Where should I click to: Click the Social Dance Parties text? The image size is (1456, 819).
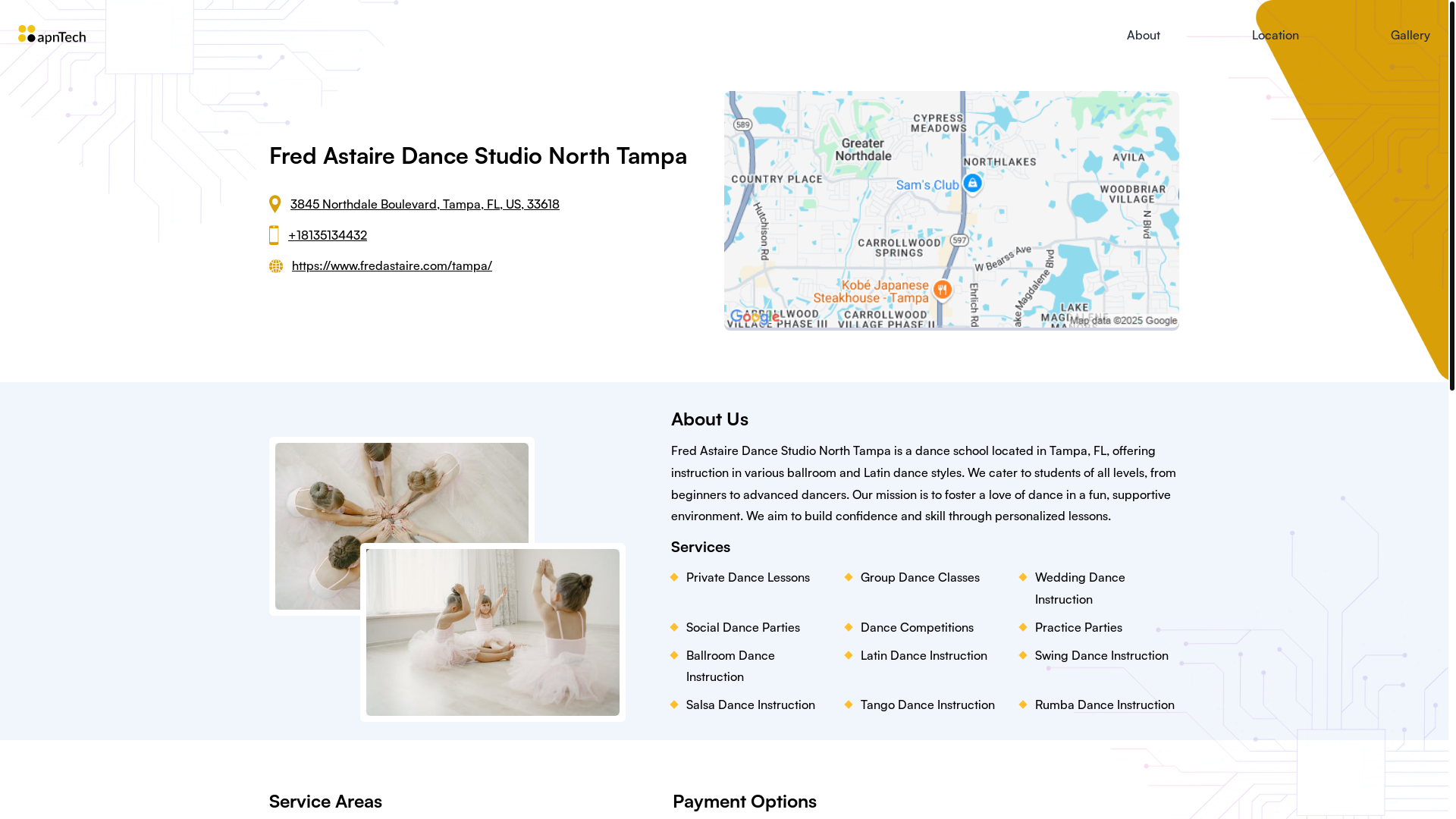pyautogui.click(x=742, y=627)
